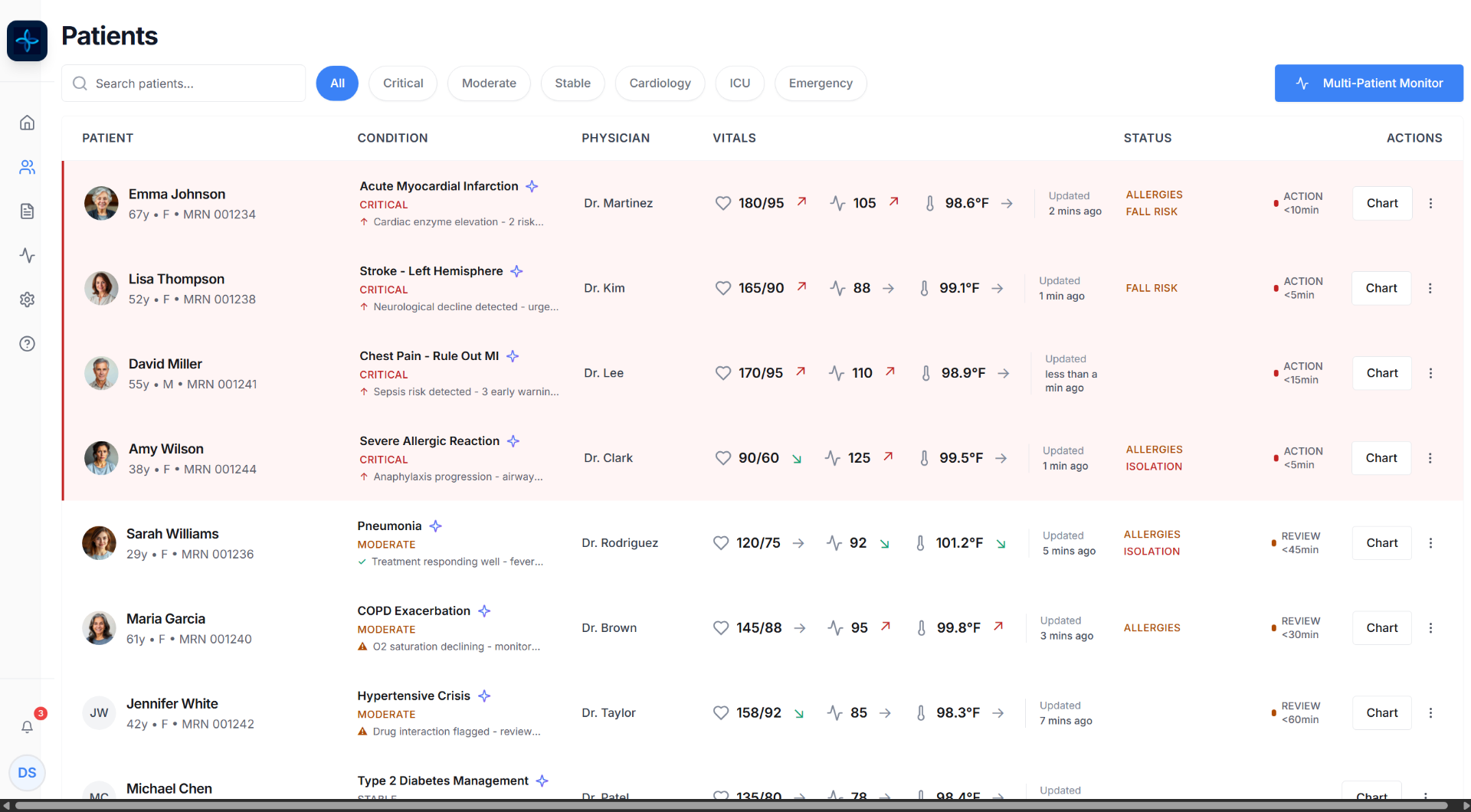The height and width of the screenshot is (812, 1471).
Task: Filter patients by Emergency
Action: (x=821, y=83)
